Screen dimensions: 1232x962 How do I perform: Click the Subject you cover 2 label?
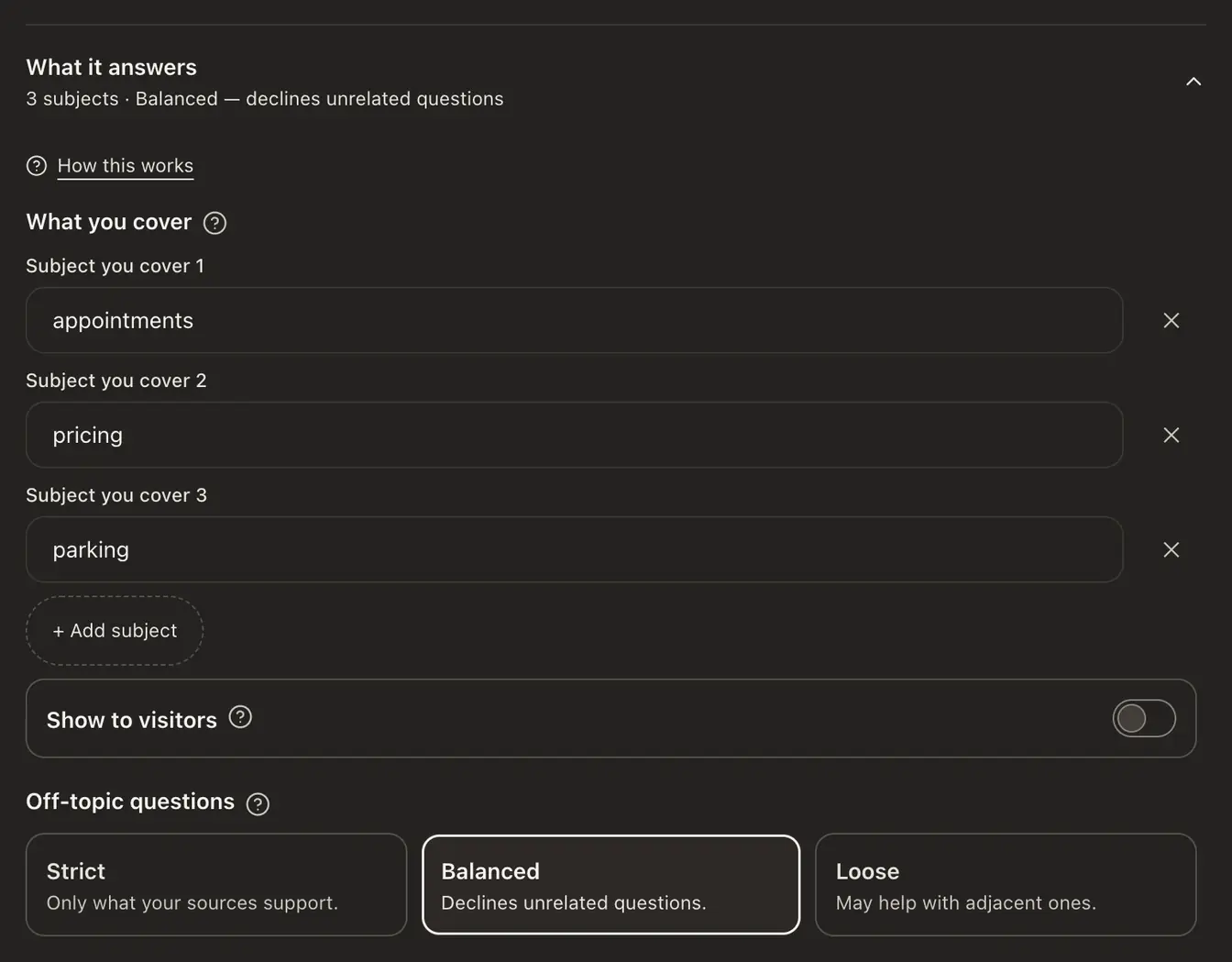tap(116, 381)
